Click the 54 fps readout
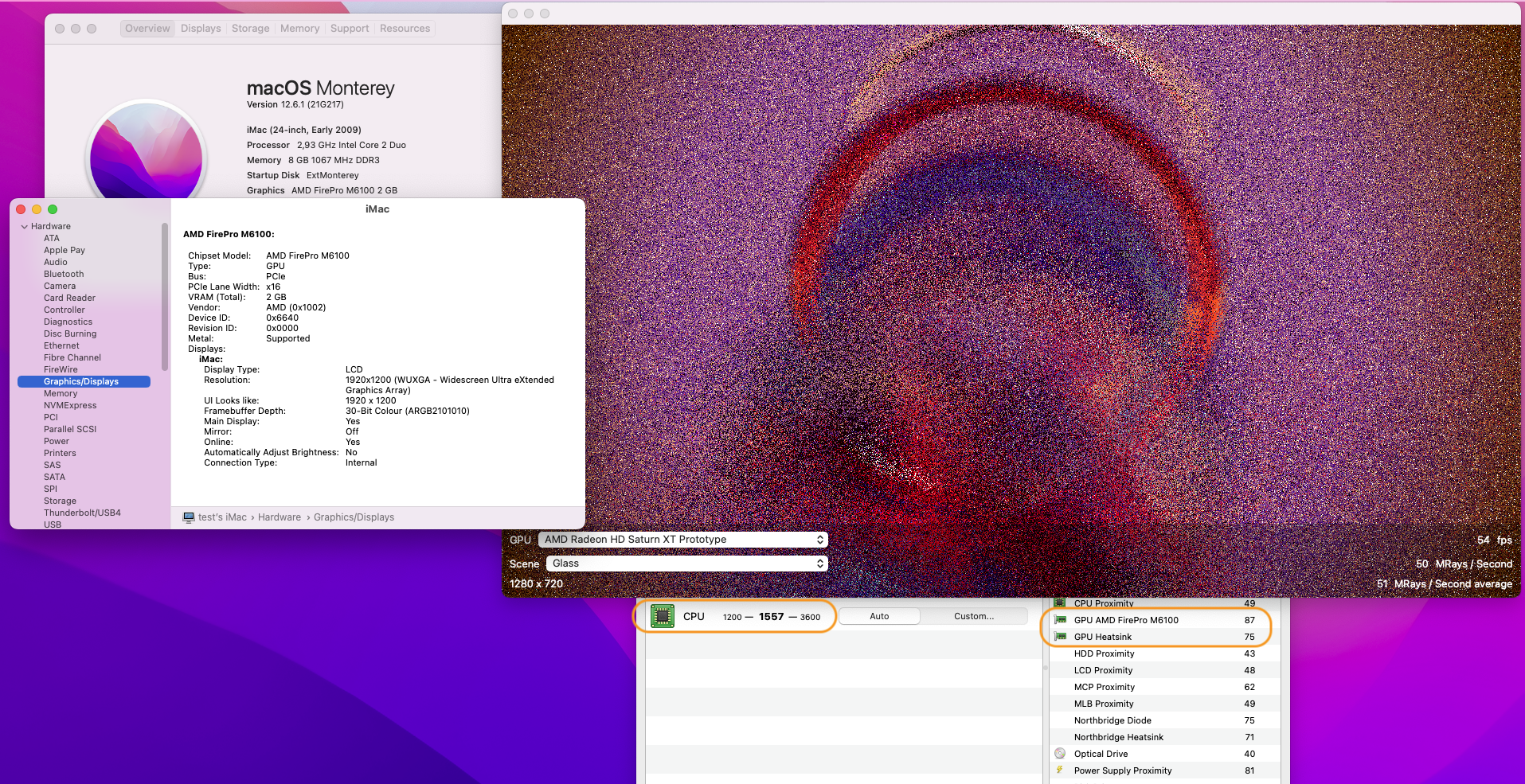 coord(1494,540)
